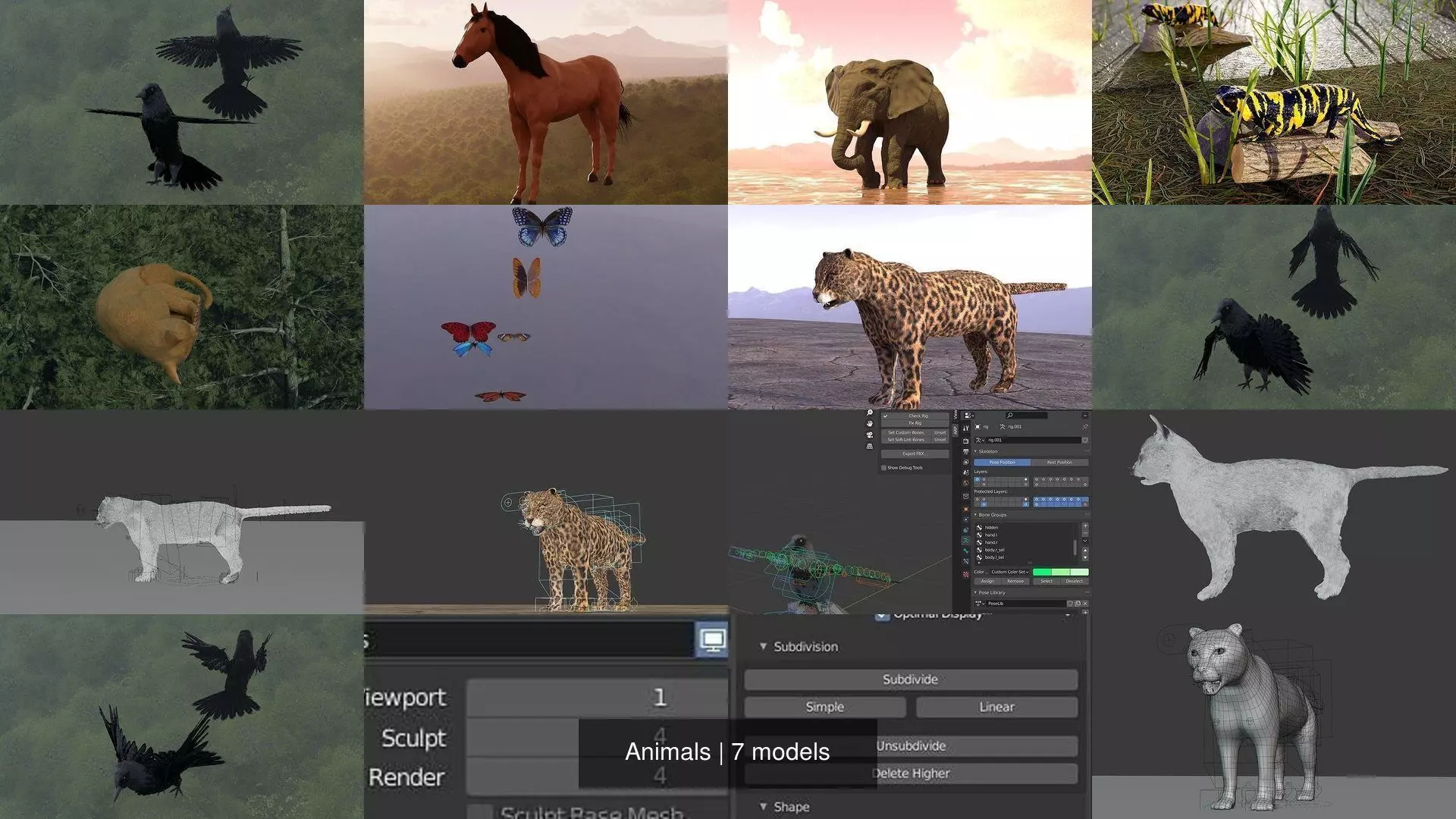Collapse the Subdivision section

coord(763,646)
